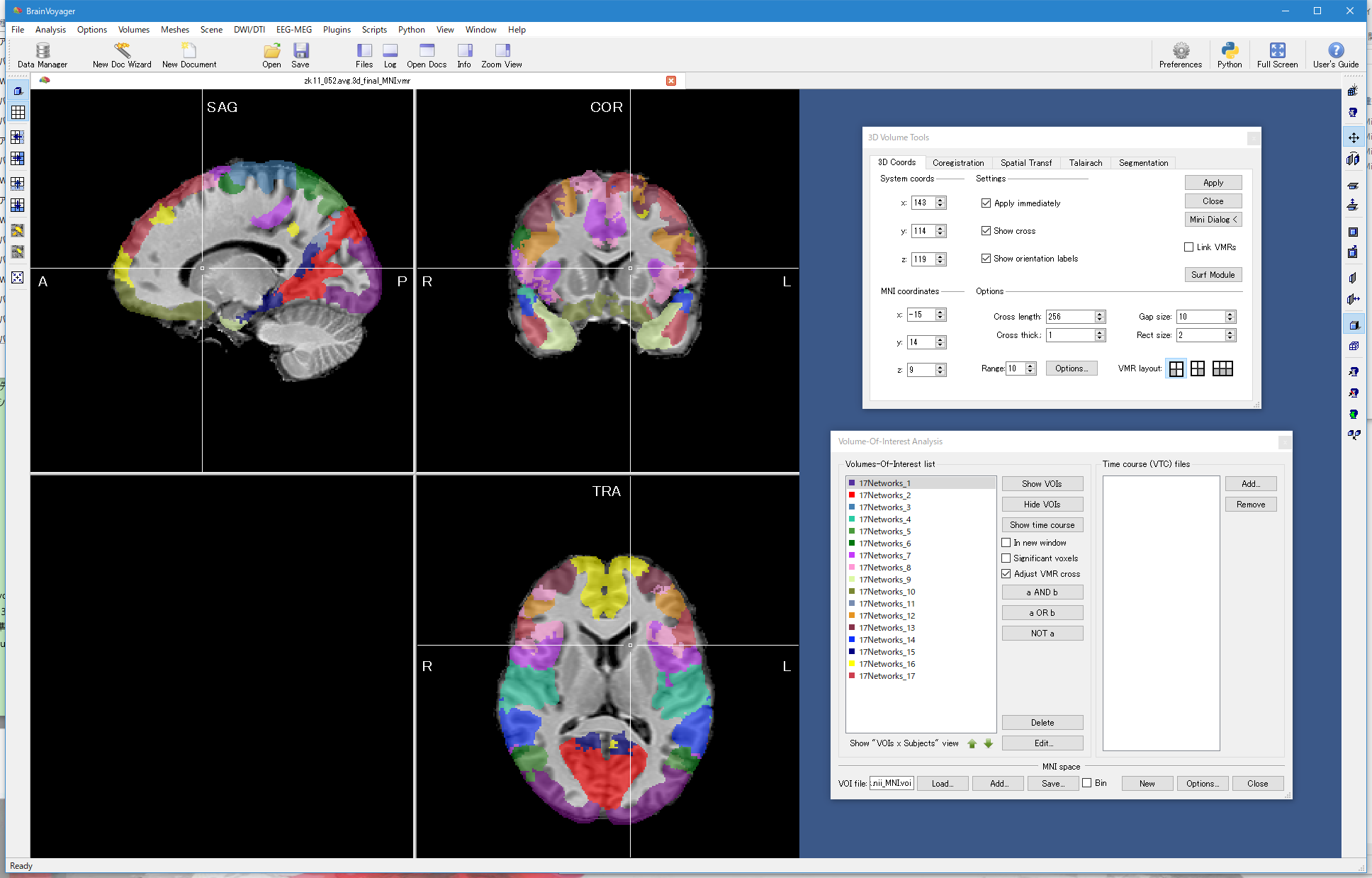This screenshot has width=1372, height=878.
Task: Enable Significant voxels checkbox
Action: tap(1006, 558)
